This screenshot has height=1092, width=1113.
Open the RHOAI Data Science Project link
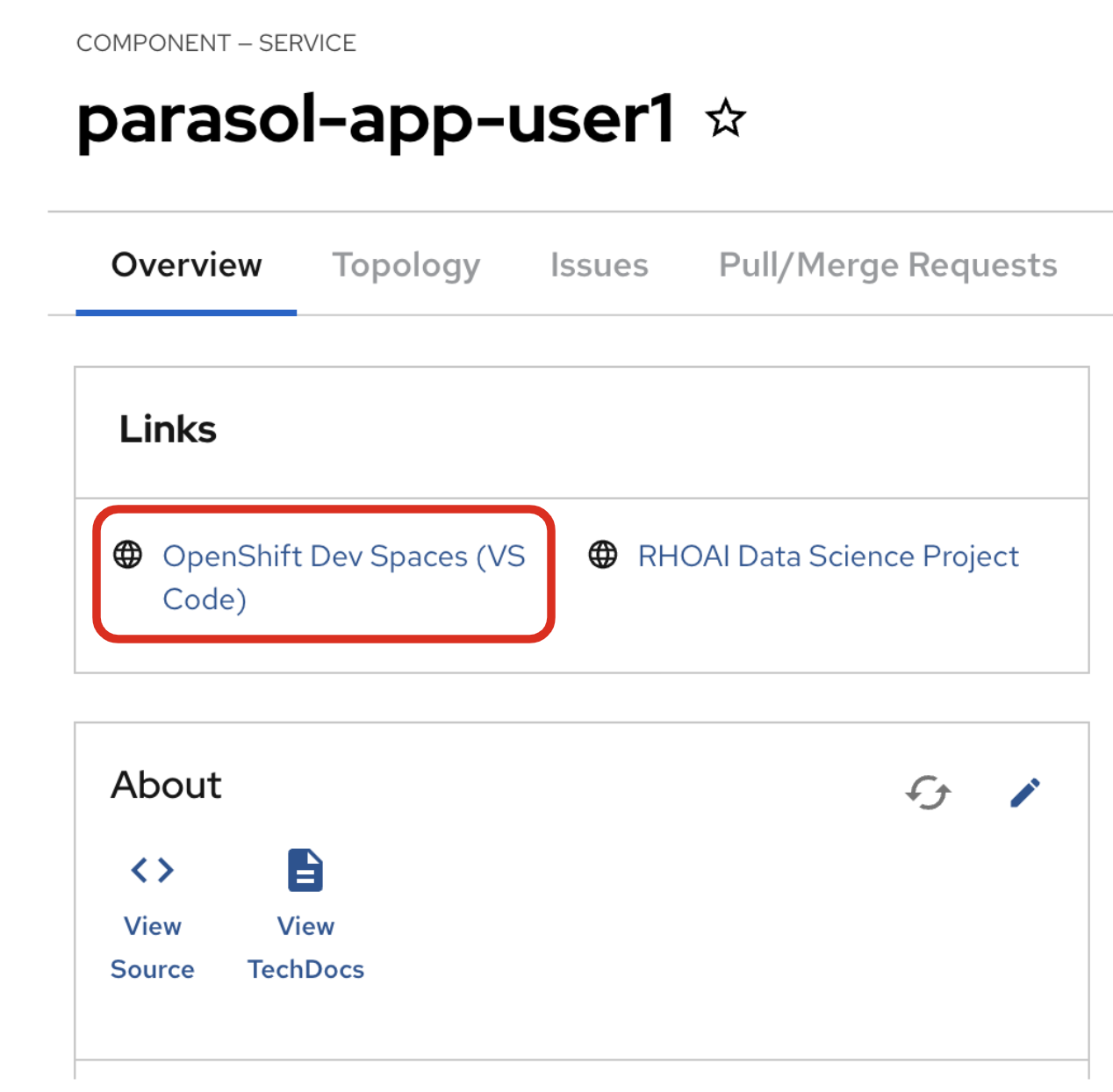tap(828, 557)
